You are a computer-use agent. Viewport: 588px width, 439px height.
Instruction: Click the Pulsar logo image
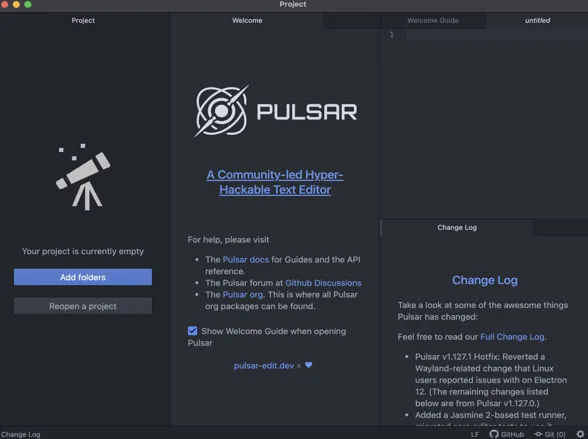(276, 111)
